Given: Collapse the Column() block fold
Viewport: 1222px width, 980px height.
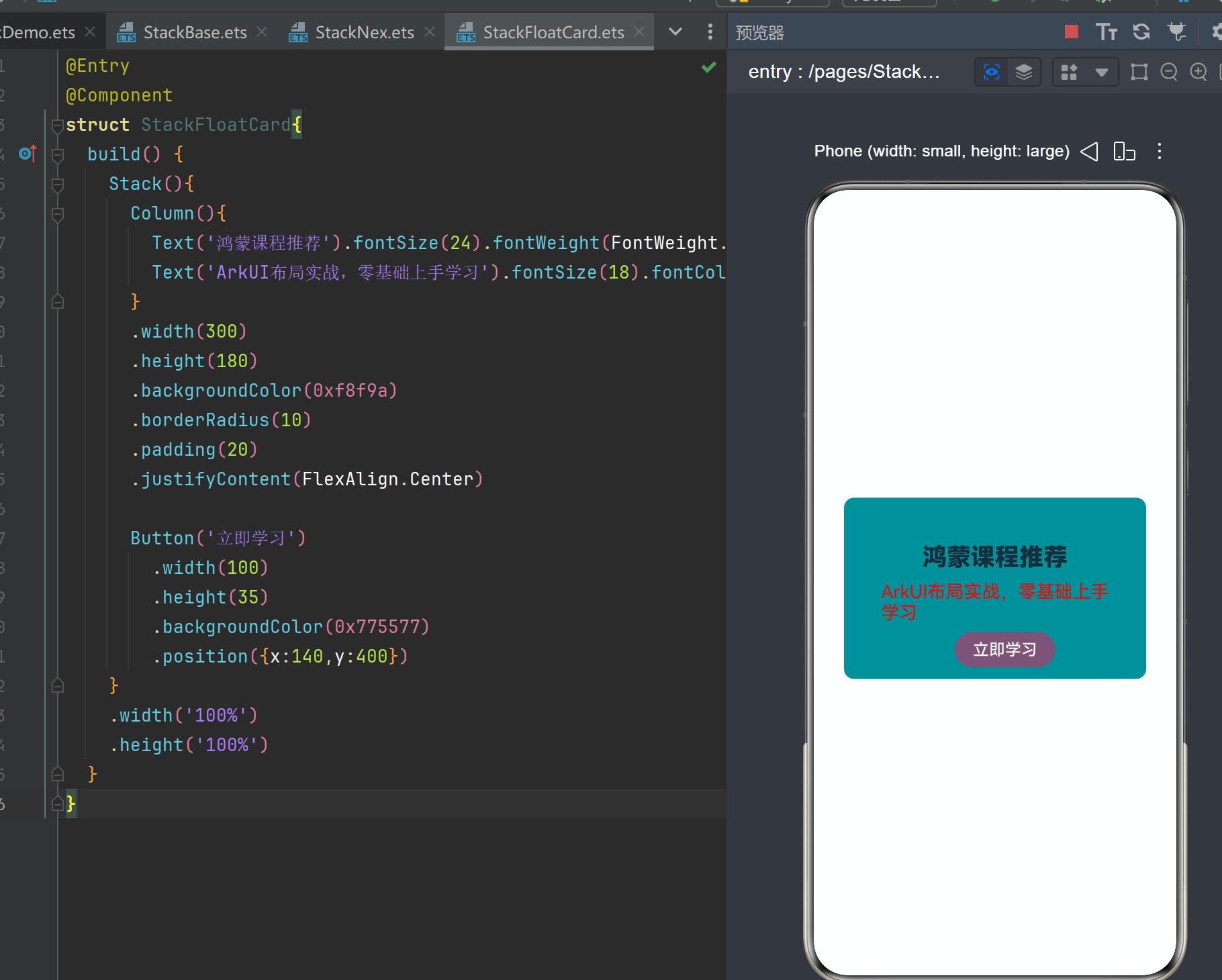Looking at the screenshot, I should pos(58,213).
